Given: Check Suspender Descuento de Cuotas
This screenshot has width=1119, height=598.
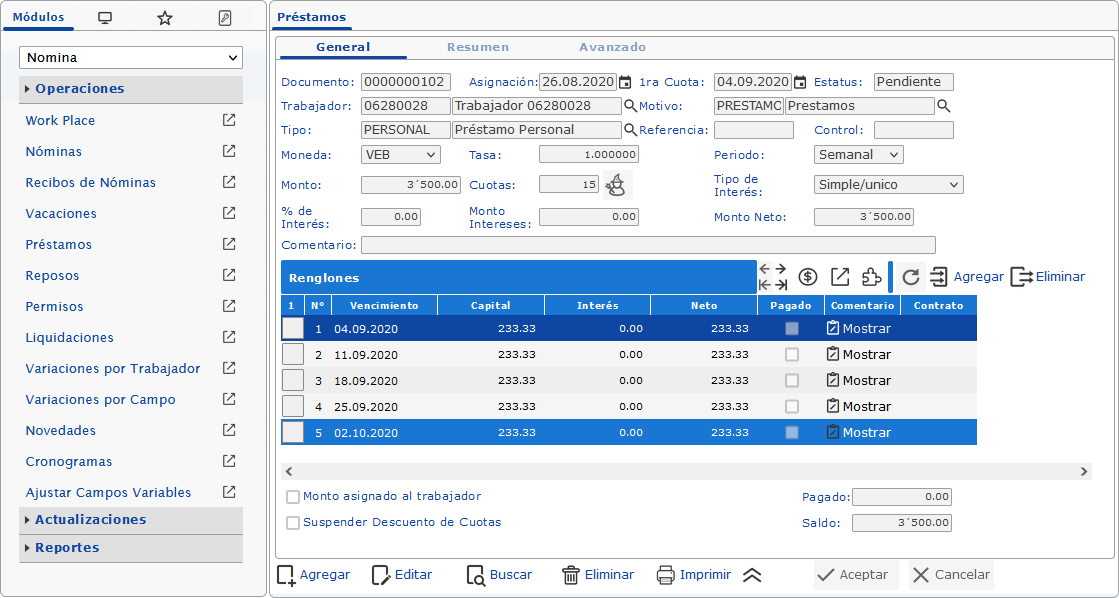Looking at the screenshot, I should [293, 523].
